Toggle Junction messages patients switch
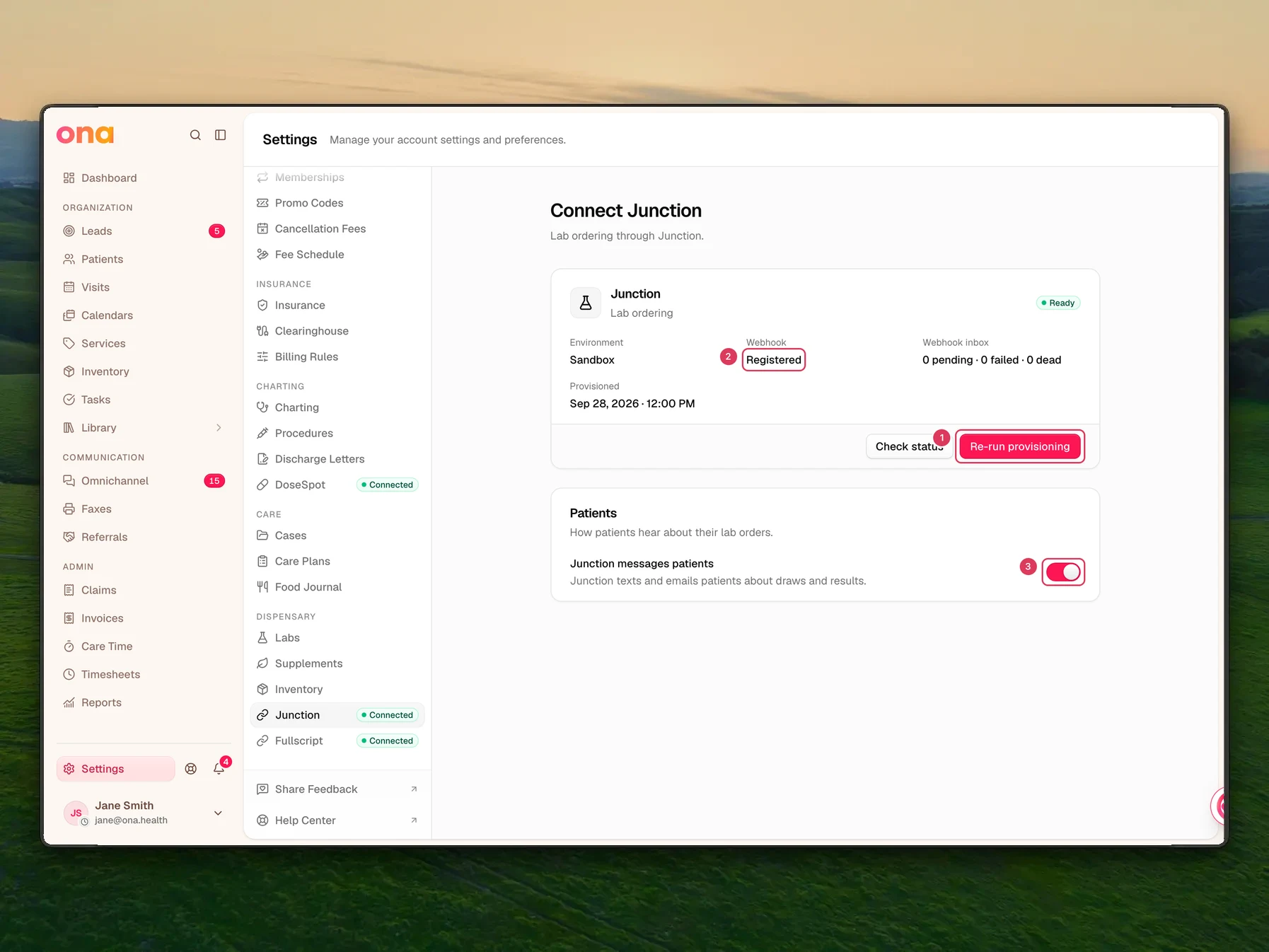 [x=1063, y=572]
